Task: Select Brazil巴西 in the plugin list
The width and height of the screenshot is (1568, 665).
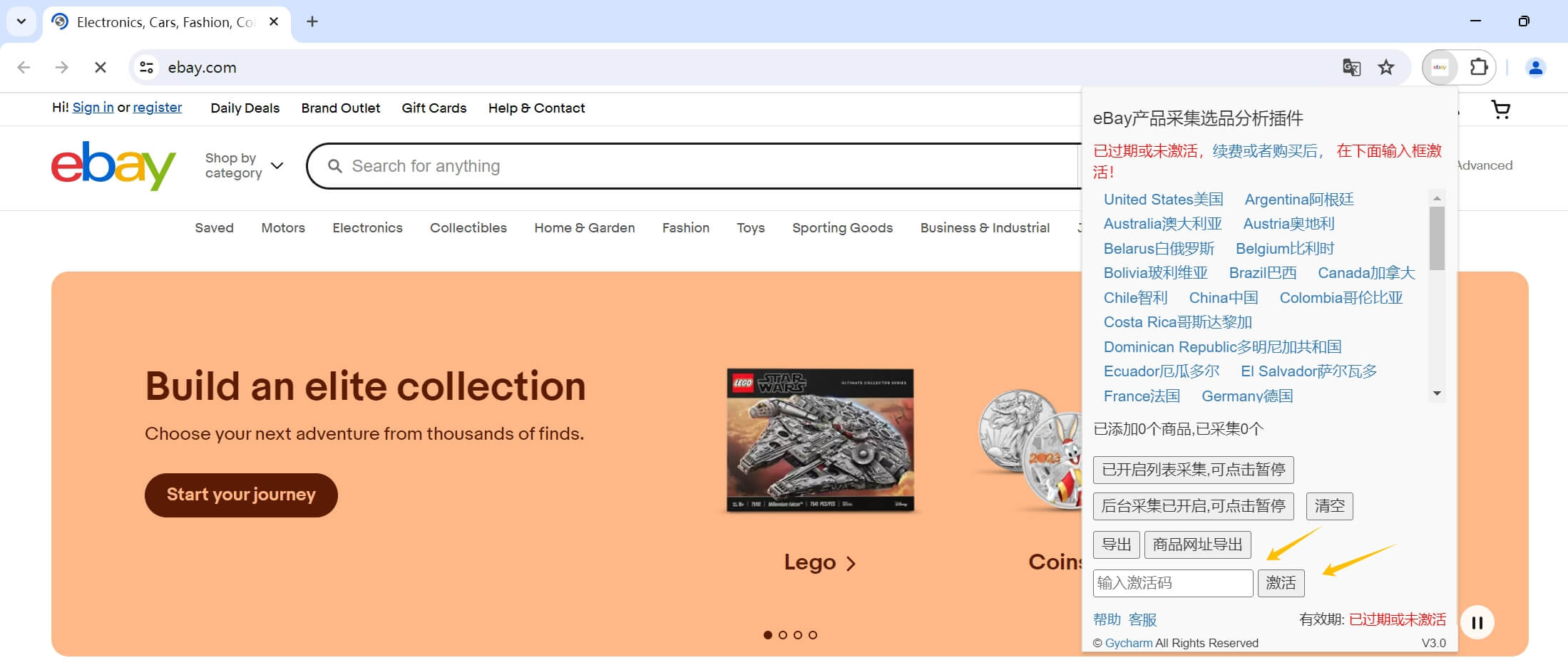Action: [1262, 273]
